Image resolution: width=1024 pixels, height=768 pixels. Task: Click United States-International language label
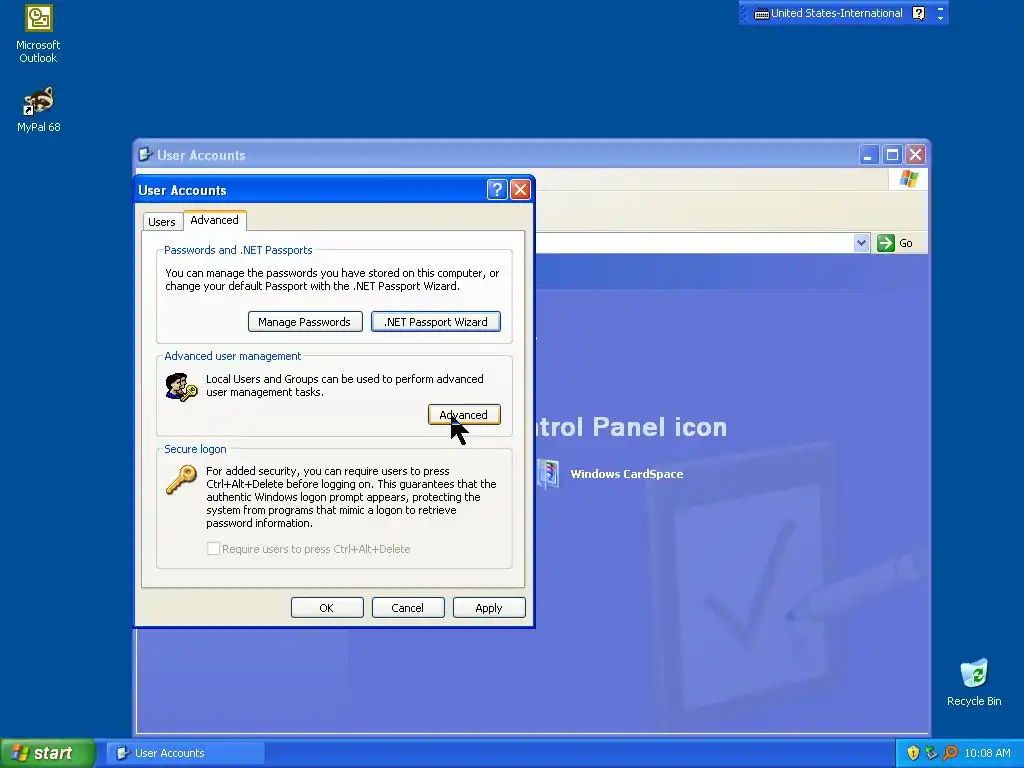[x=837, y=13]
